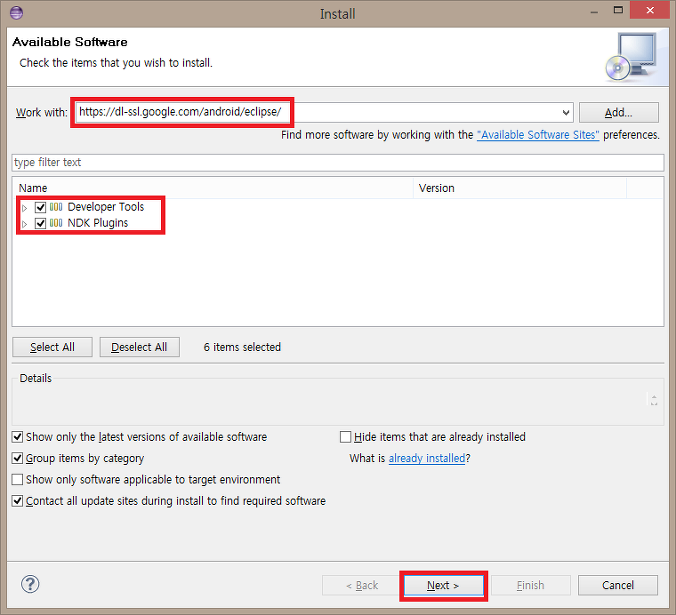Click the Select All button

click(x=52, y=347)
